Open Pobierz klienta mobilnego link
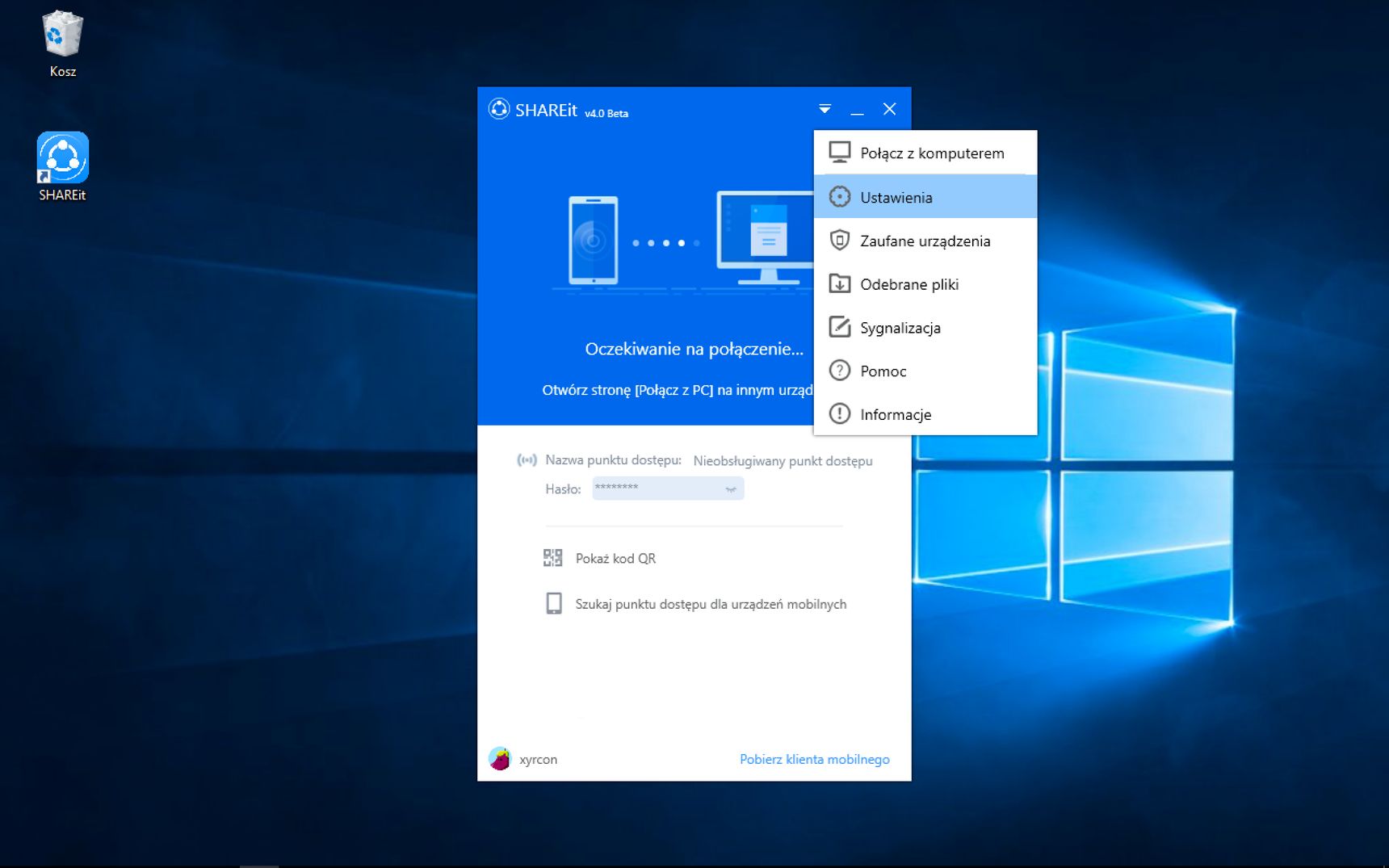 (x=814, y=759)
